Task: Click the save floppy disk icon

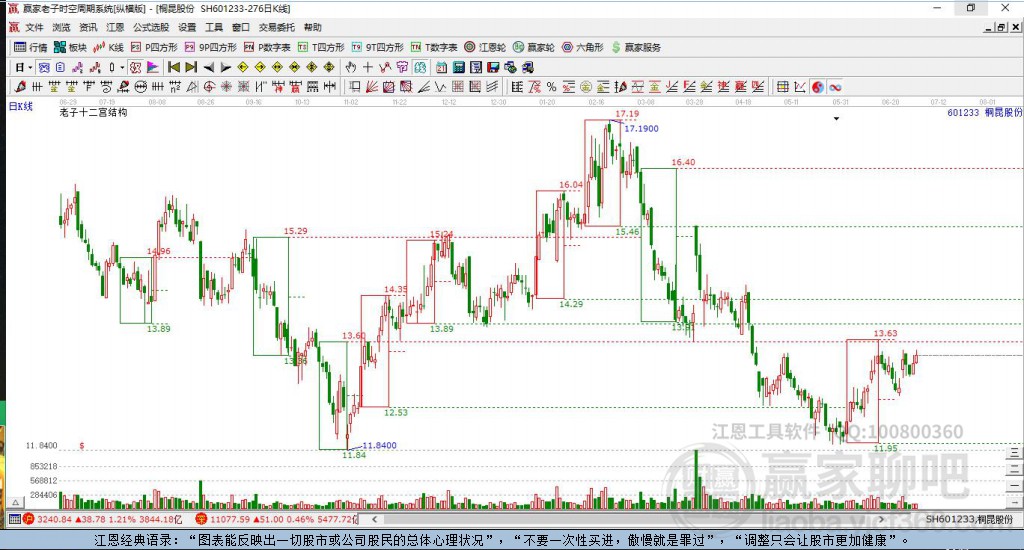Action: [493, 67]
